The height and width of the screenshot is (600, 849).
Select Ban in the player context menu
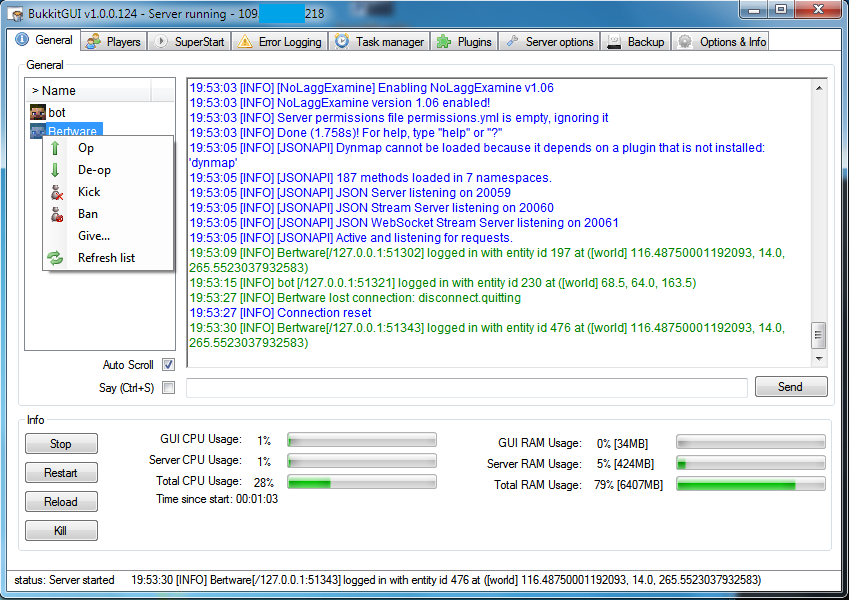point(108,214)
